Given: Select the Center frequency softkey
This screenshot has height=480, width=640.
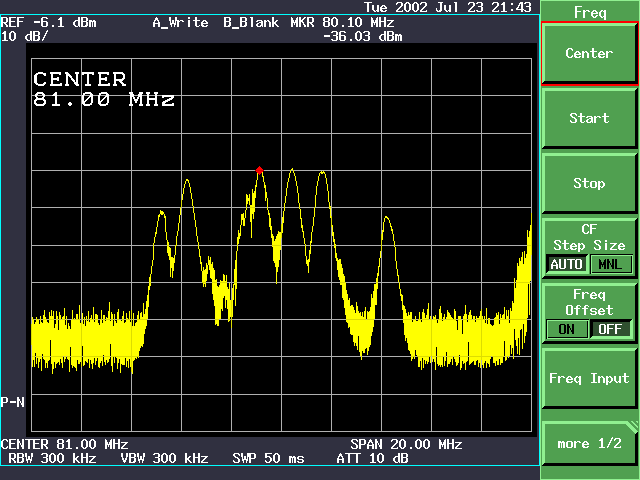Looking at the screenshot, I should [589, 53].
